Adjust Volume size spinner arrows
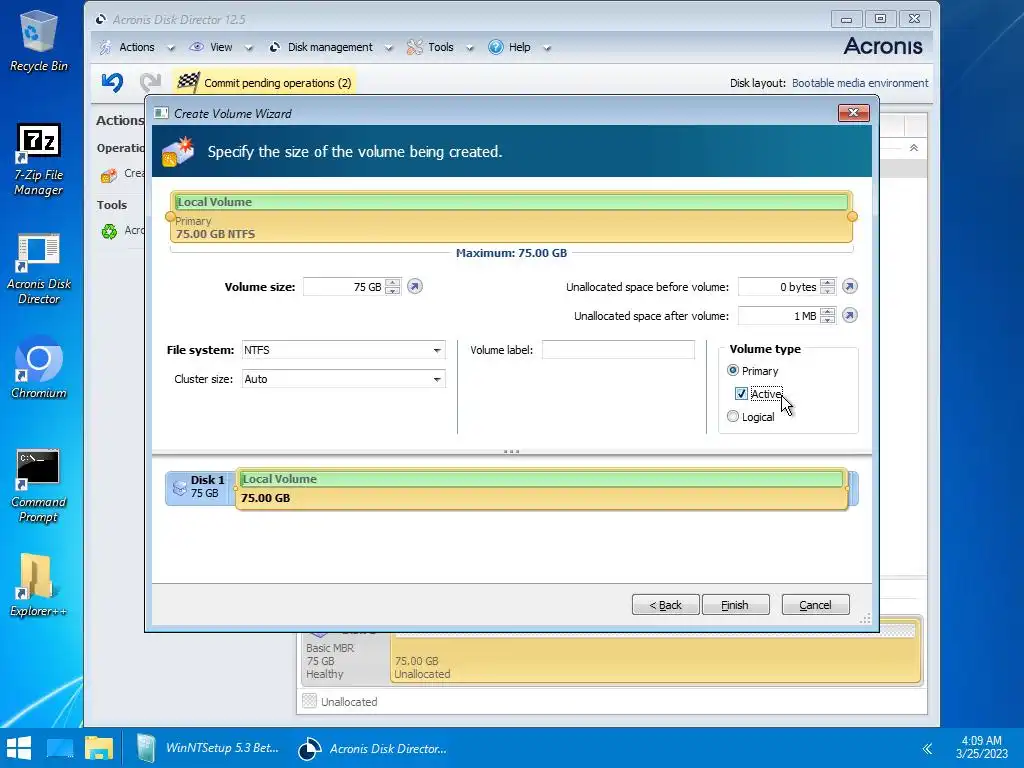Screen dimensions: 1024x768 392,287
